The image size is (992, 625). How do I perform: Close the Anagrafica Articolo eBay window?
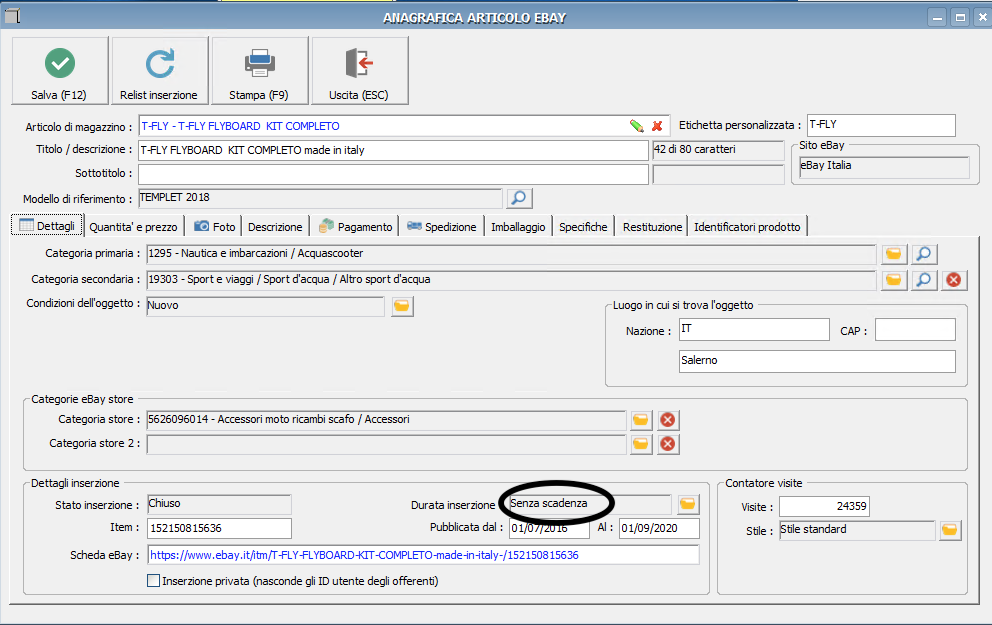click(983, 18)
